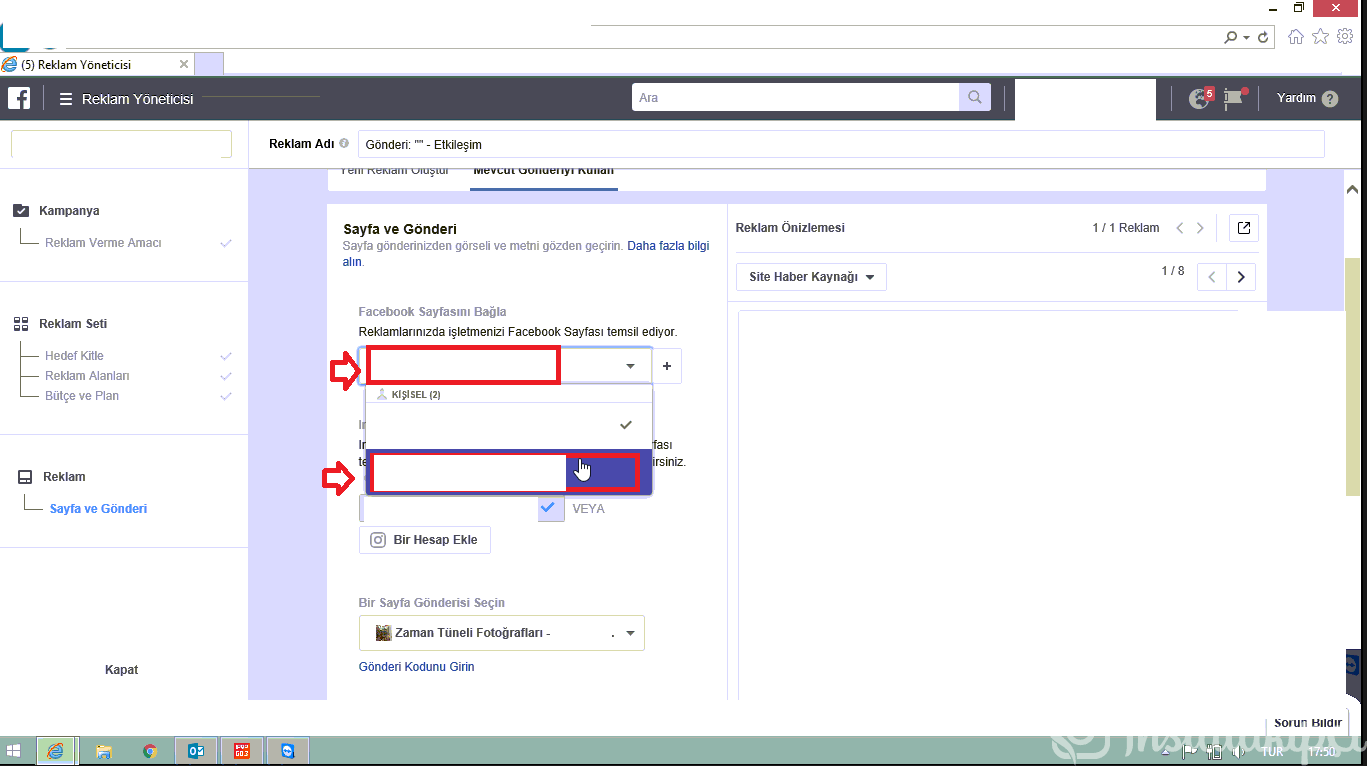Open the Zaman Tüneli Fotoğrafları post dropdown
This screenshot has height=766, width=1367.
point(502,633)
